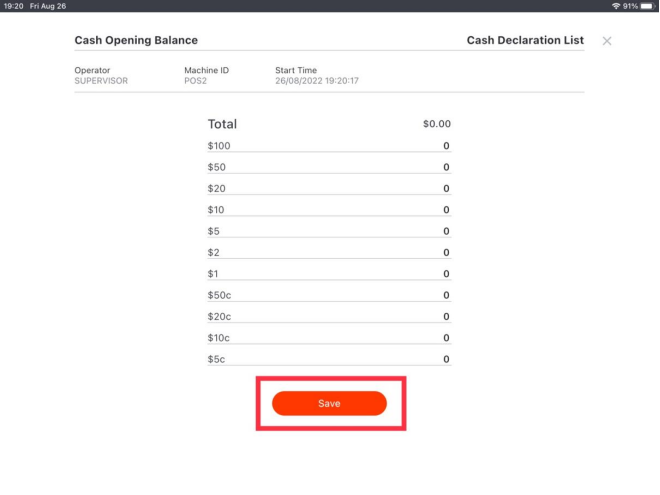660x495 pixels.
Task: Select the Machine ID label
Action: pyautogui.click(x=206, y=70)
